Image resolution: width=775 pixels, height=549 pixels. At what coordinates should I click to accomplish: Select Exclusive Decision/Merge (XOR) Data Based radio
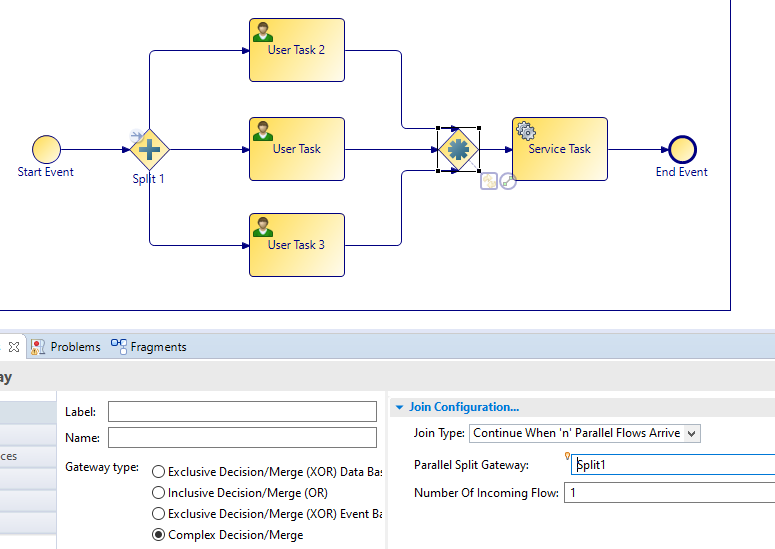click(158, 472)
